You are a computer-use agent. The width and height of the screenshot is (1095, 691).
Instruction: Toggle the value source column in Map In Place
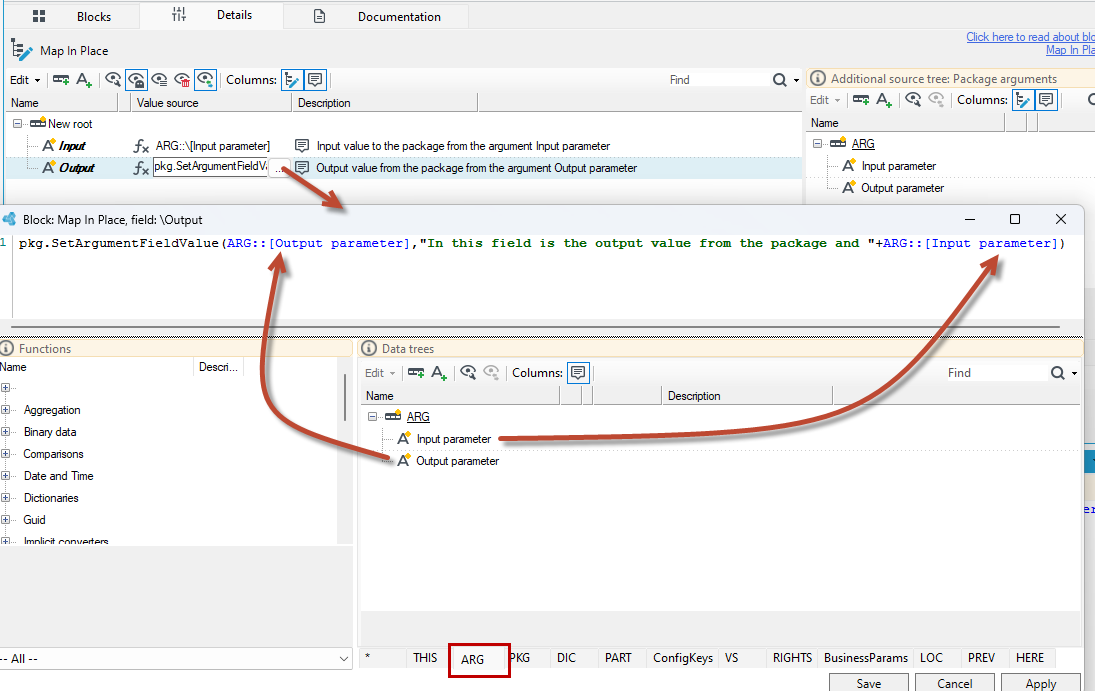pos(292,80)
